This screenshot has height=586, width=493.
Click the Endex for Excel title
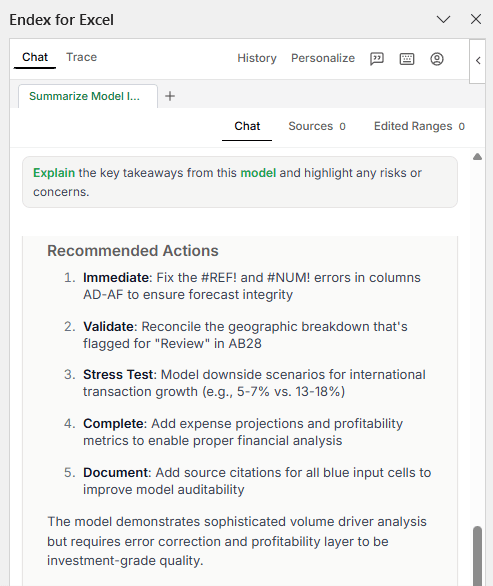pyautogui.click(x=61, y=20)
